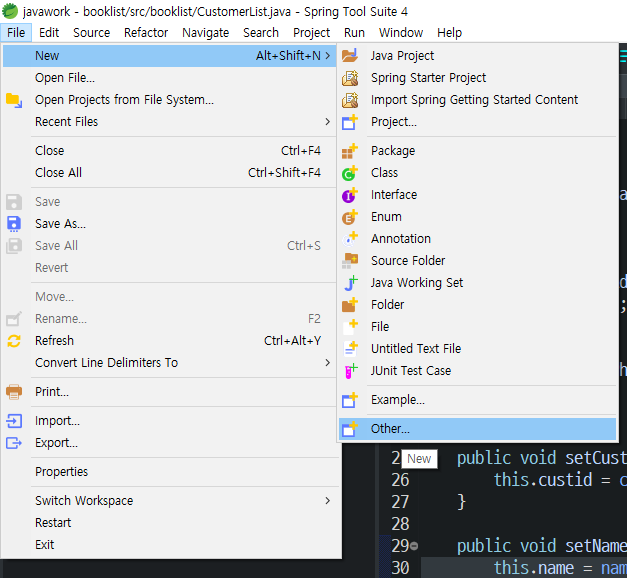The height and width of the screenshot is (578, 627).
Task: Choose Close from the File menu
Action: [x=169, y=151]
